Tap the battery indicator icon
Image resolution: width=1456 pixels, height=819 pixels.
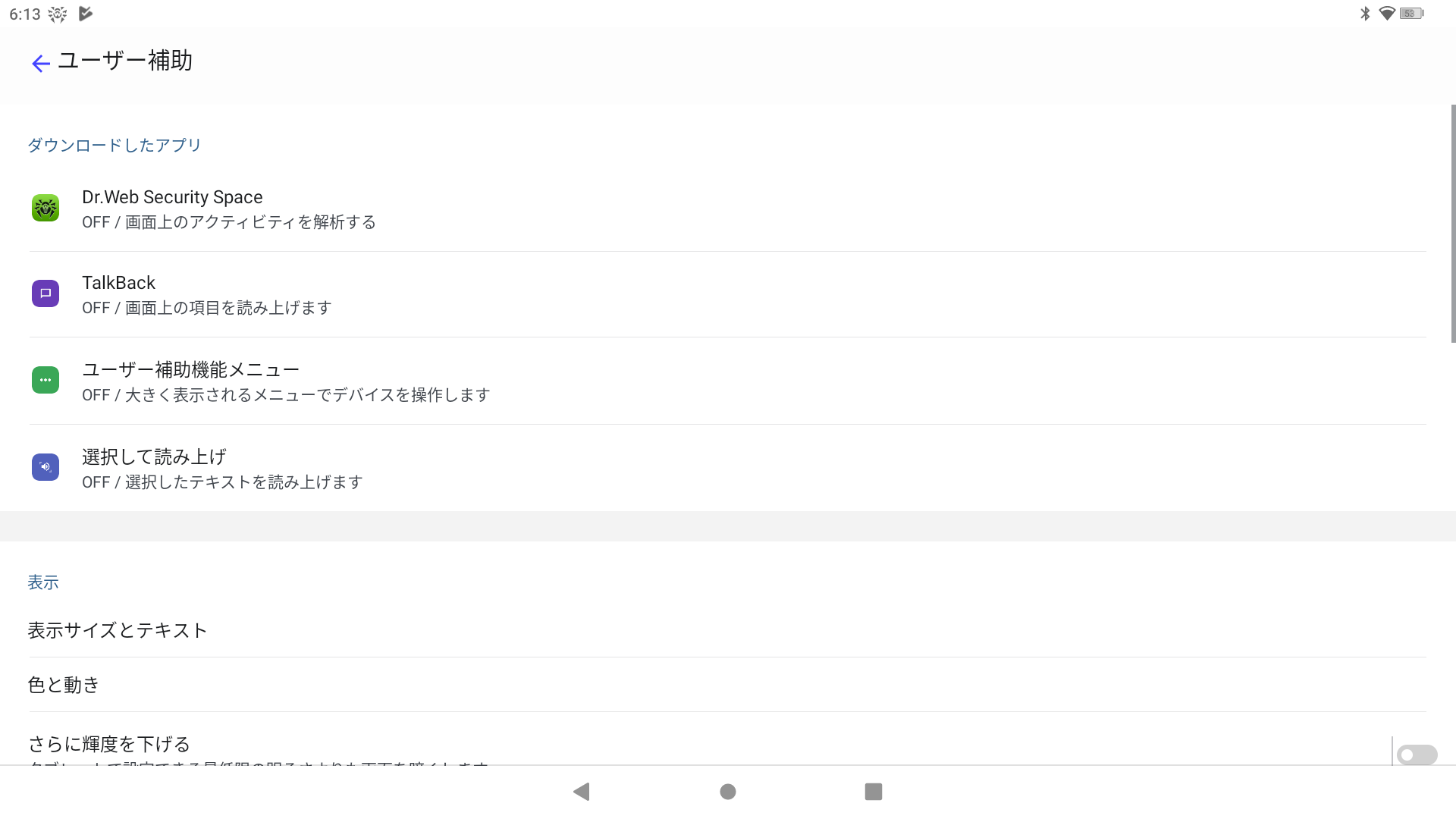(x=1412, y=14)
